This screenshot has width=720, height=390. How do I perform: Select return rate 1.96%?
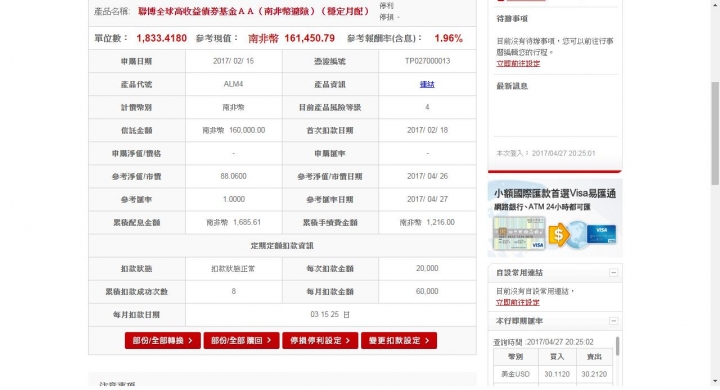[449, 38]
